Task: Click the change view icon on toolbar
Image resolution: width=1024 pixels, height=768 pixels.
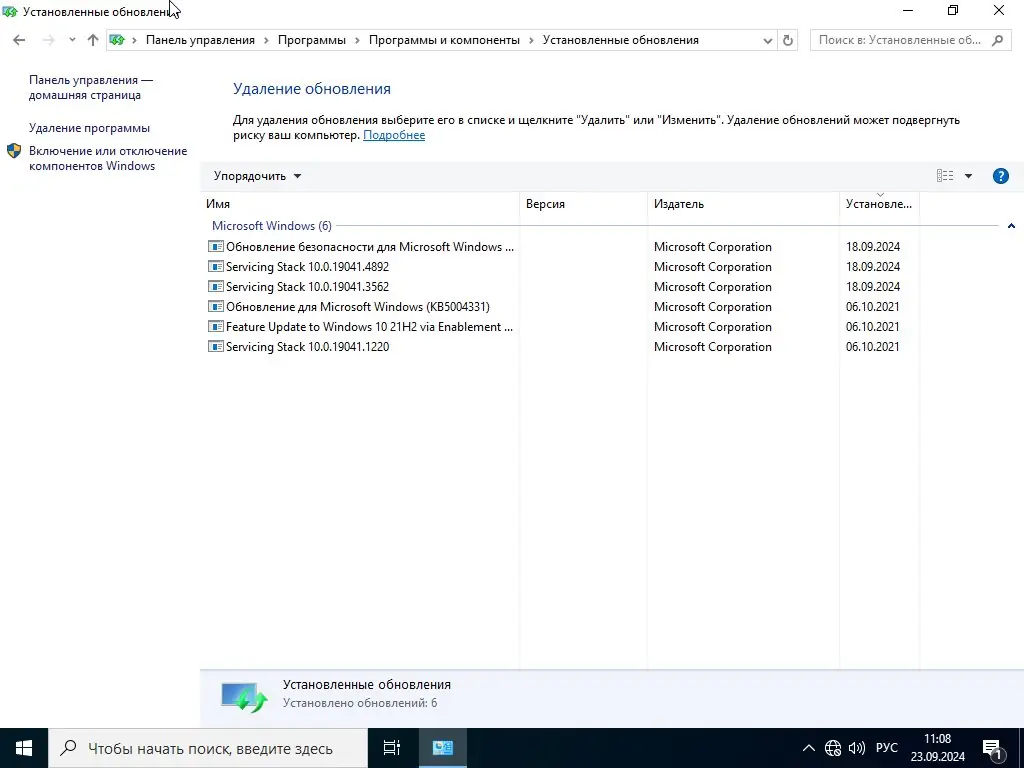Action: point(944,175)
